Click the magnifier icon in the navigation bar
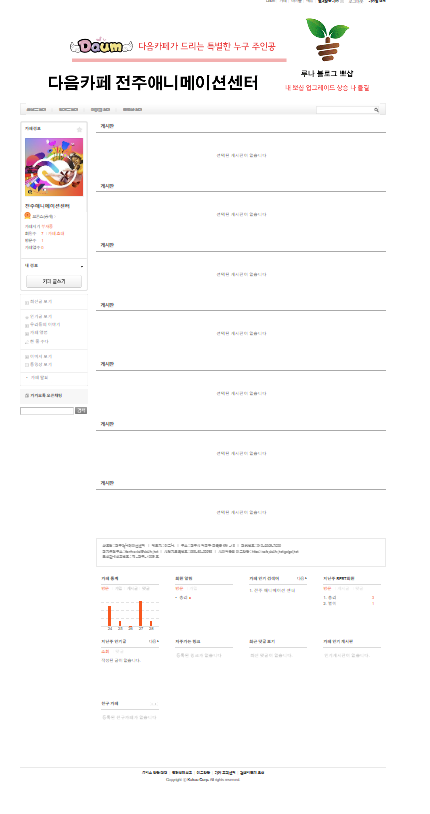Viewport: 430px width, 814px height. coord(377,110)
